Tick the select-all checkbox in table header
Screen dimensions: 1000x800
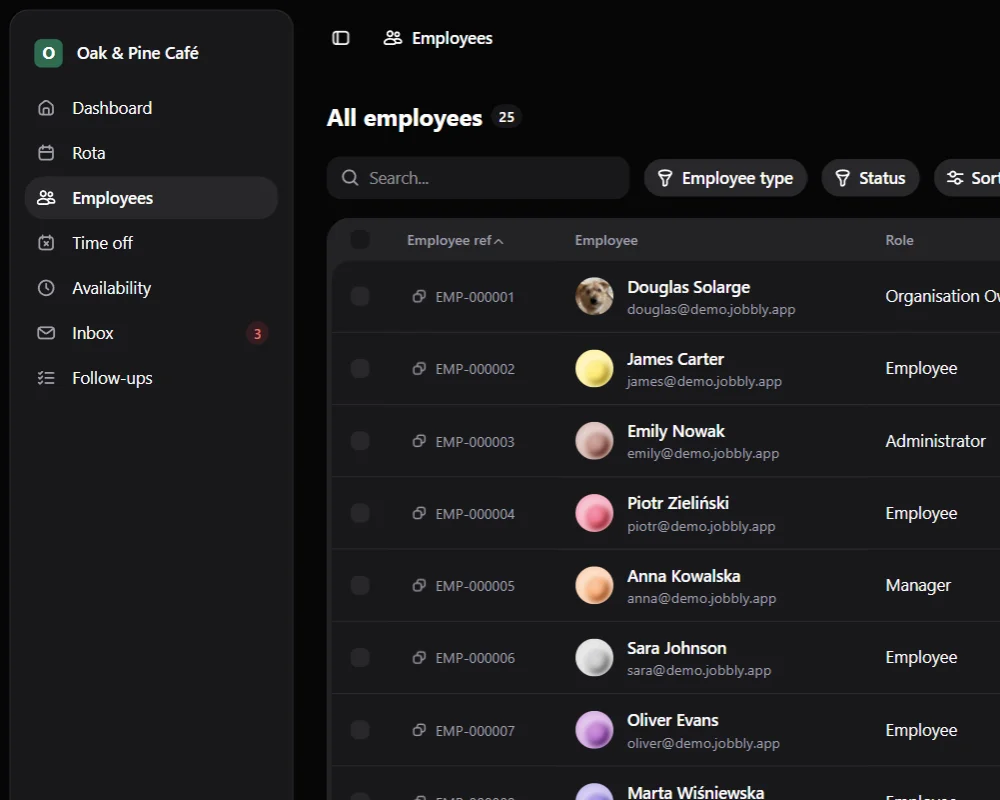pos(360,240)
